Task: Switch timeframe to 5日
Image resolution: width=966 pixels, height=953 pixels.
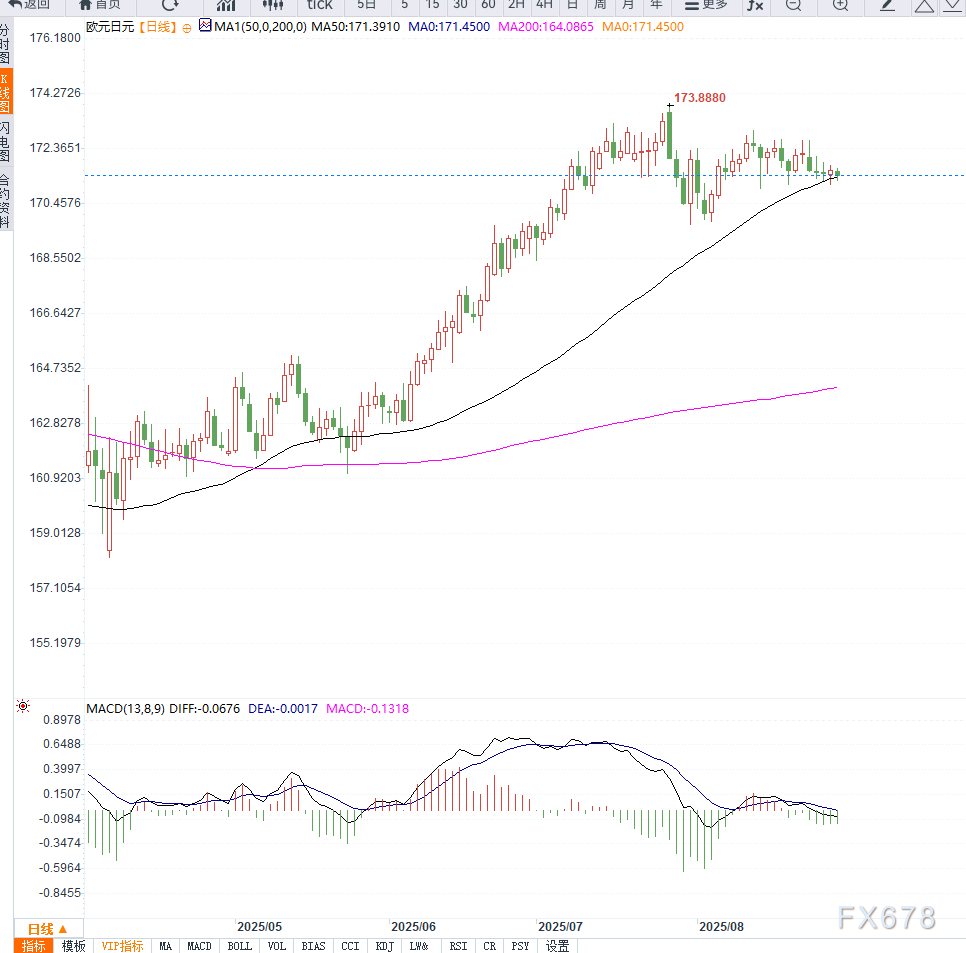Action: (x=367, y=5)
